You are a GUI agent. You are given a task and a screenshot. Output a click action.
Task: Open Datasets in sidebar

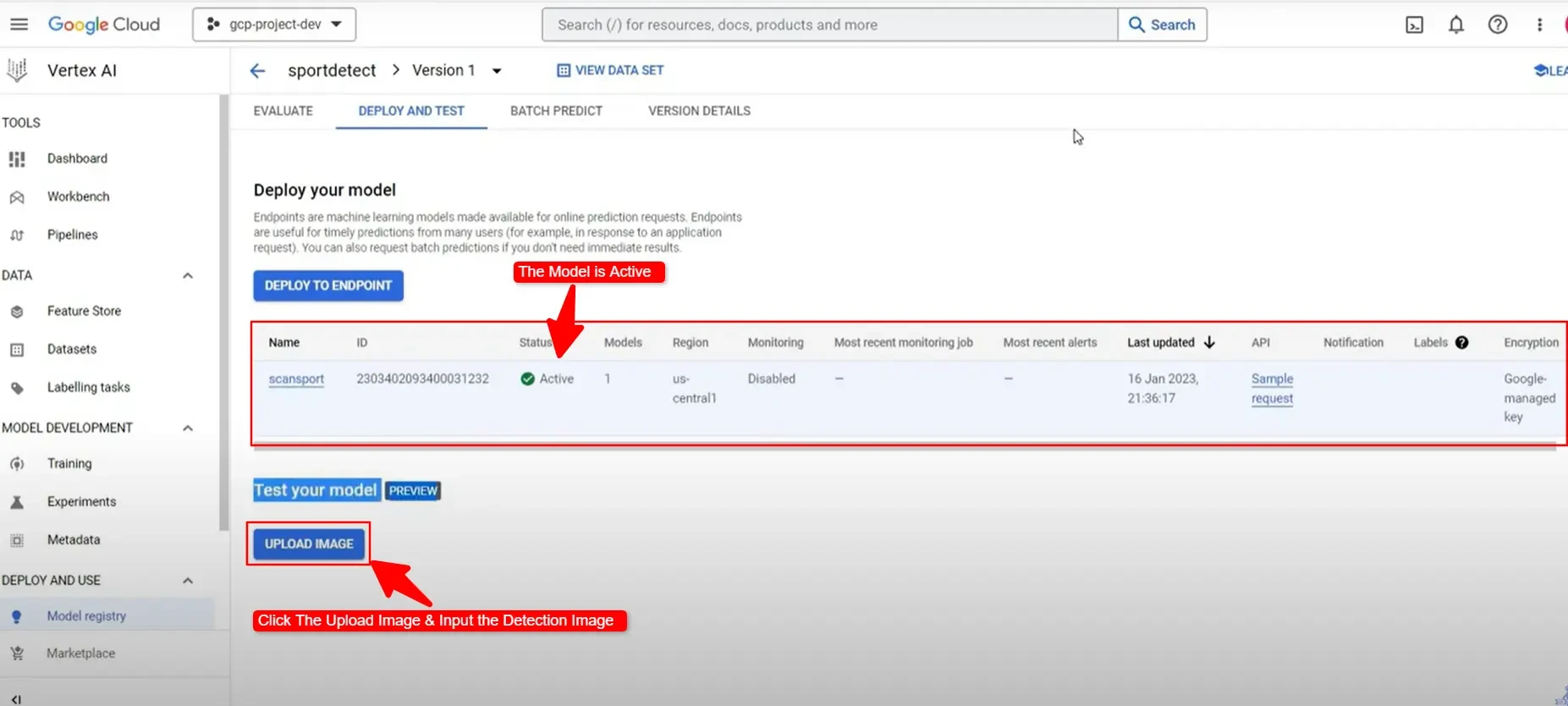[72, 349]
